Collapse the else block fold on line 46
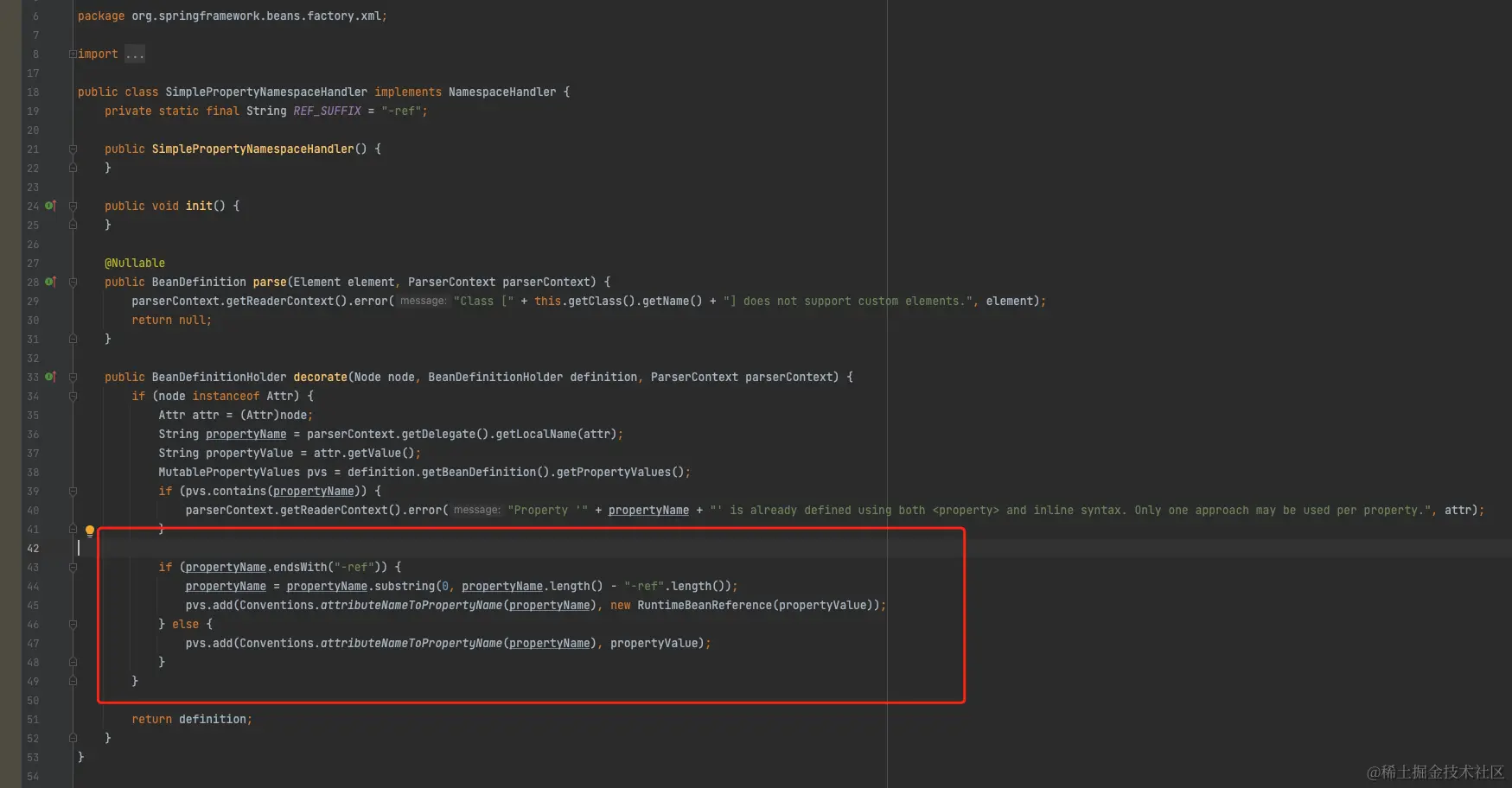Image resolution: width=1512 pixels, height=788 pixels. click(73, 624)
